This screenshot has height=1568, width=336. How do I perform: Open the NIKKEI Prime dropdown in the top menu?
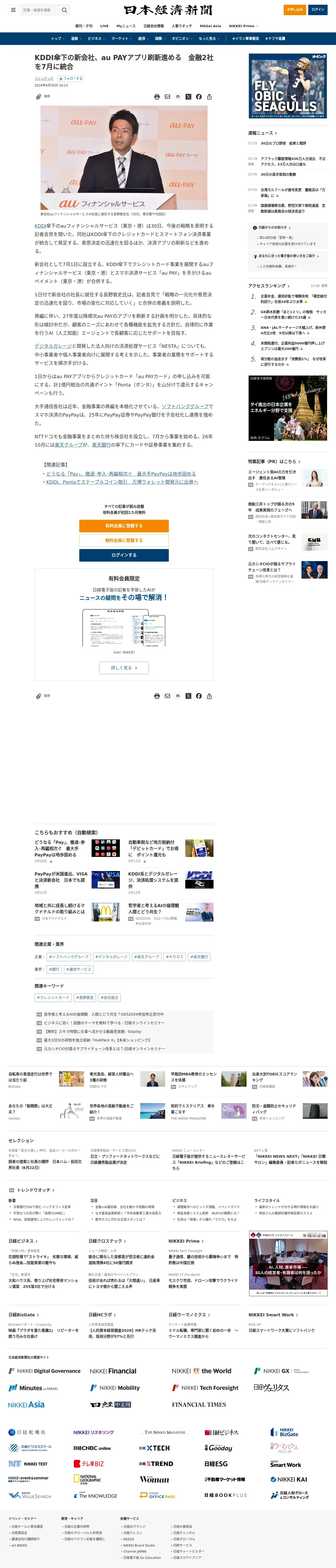[243, 26]
